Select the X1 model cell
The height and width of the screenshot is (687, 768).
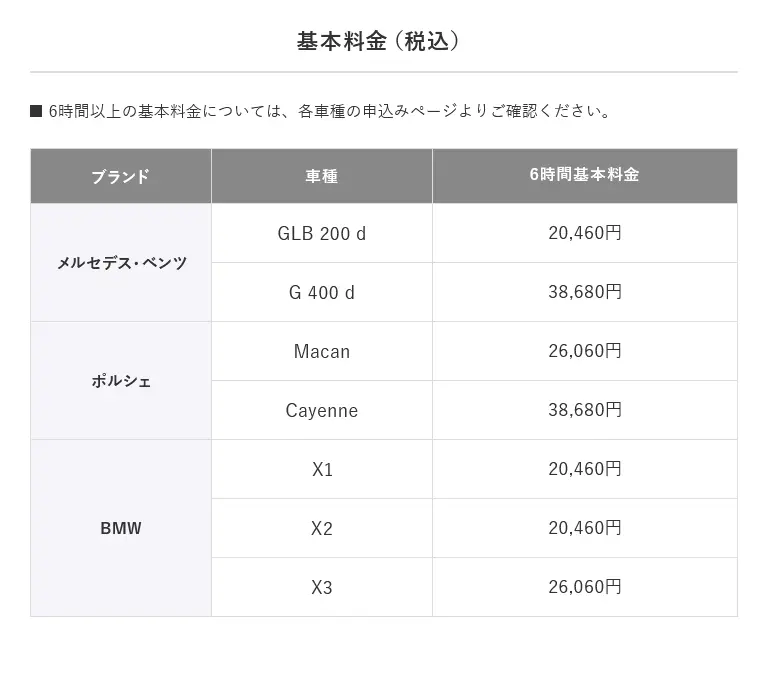[322, 469]
